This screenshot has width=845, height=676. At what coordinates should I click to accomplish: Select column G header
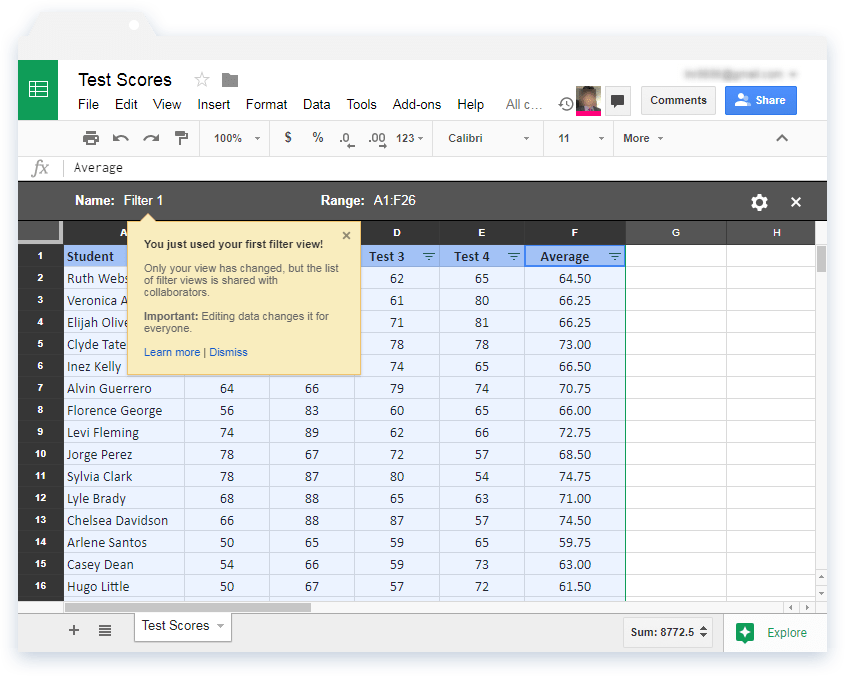tap(676, 233)
